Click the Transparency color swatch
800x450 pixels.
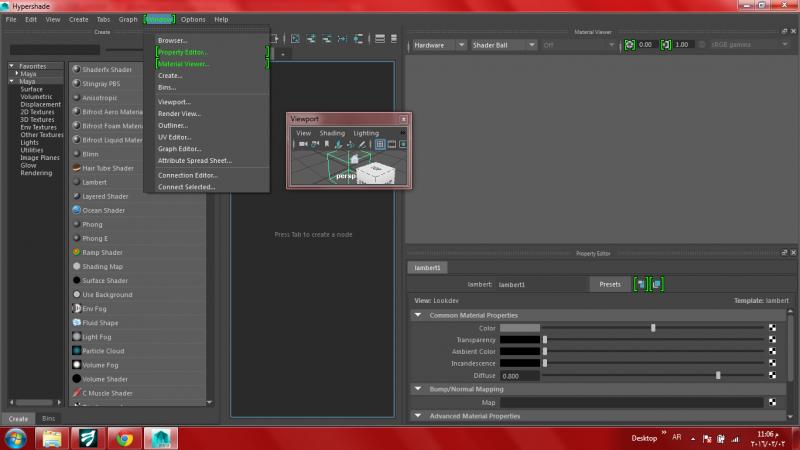click(519, 340)
